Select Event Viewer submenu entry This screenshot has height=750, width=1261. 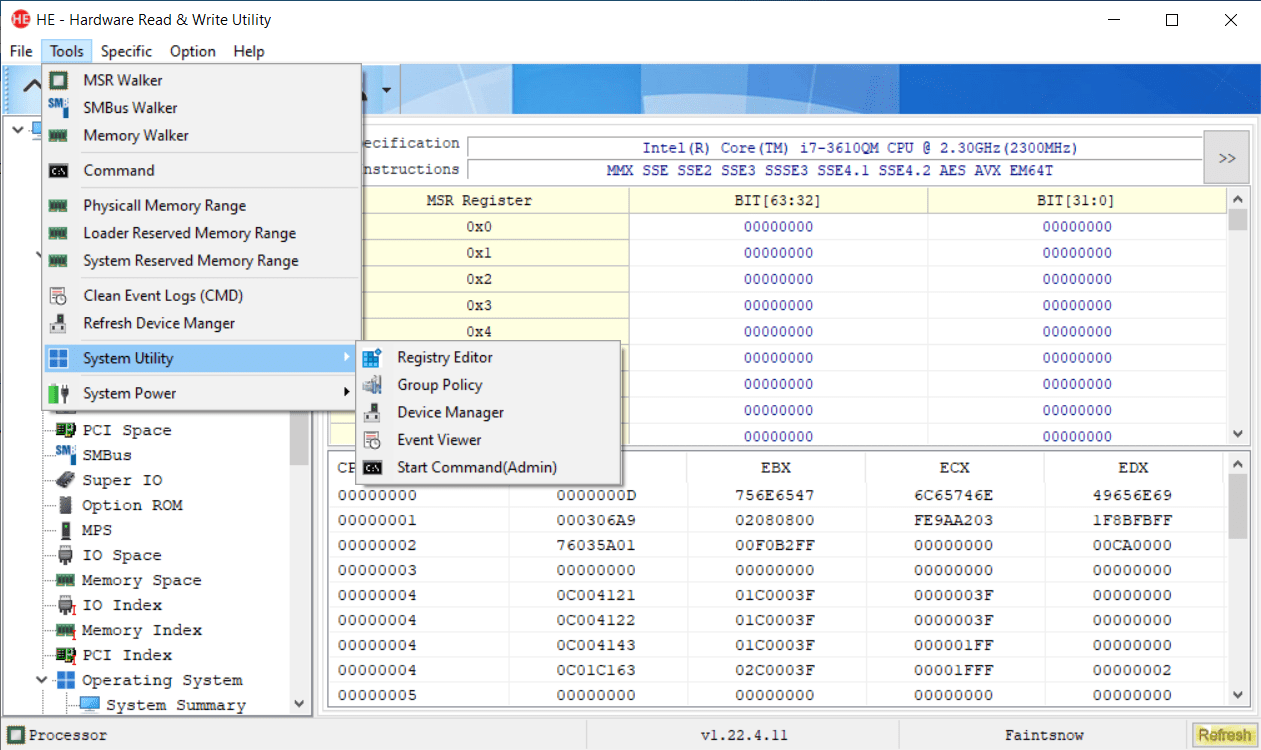(x=488, y=440)
